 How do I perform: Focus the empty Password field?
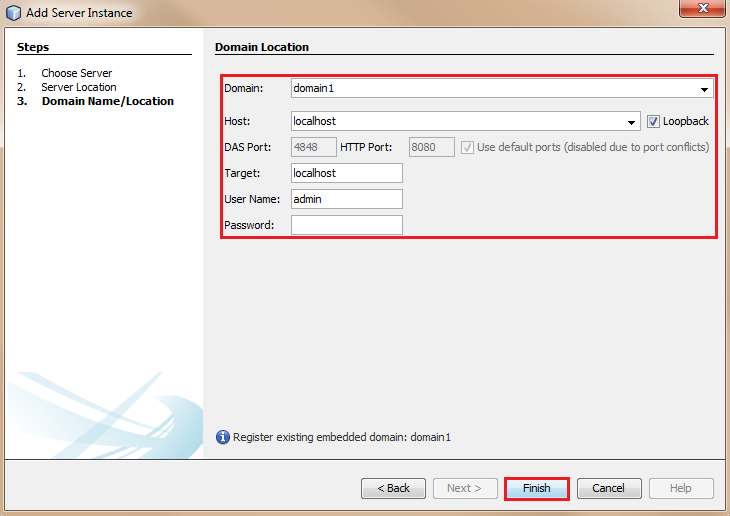coord(347,225)
